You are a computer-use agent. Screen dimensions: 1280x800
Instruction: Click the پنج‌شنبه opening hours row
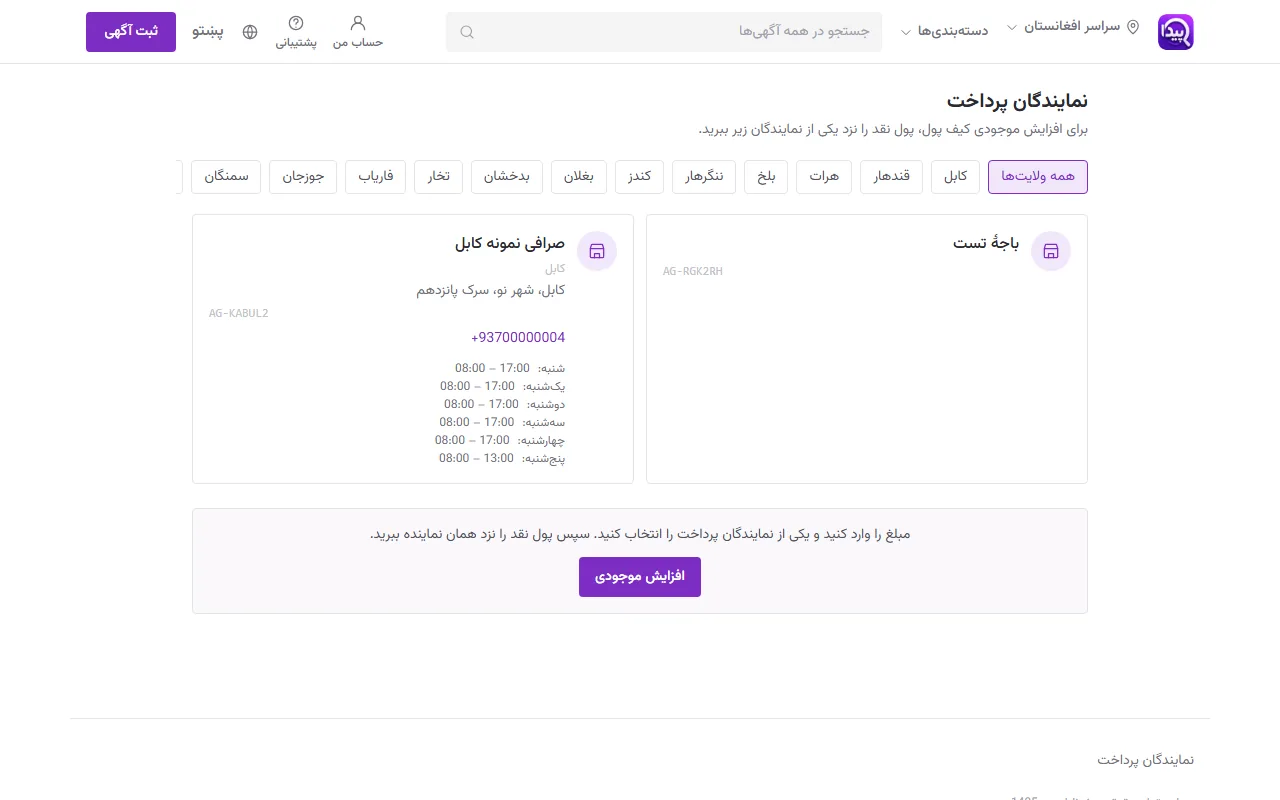502,458
